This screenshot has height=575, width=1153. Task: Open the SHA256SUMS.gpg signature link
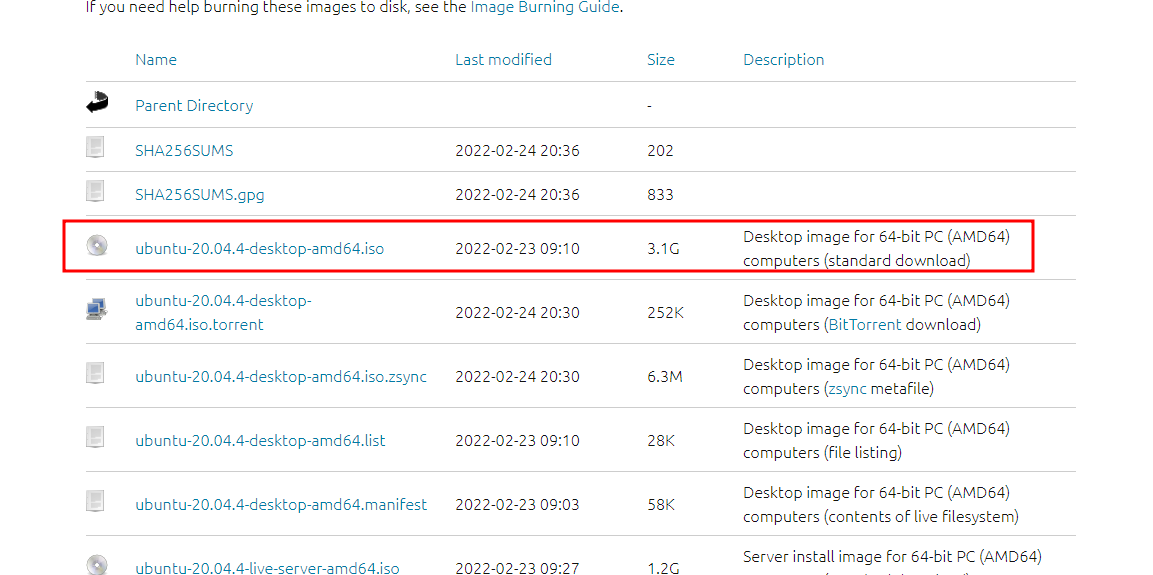[x=200, y=195]
